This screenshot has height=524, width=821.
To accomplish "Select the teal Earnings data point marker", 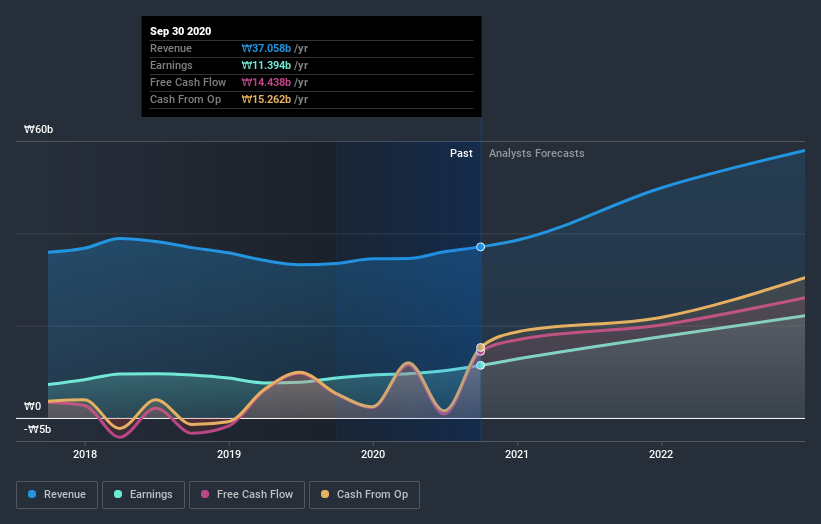I will click(x=481, y=365).
